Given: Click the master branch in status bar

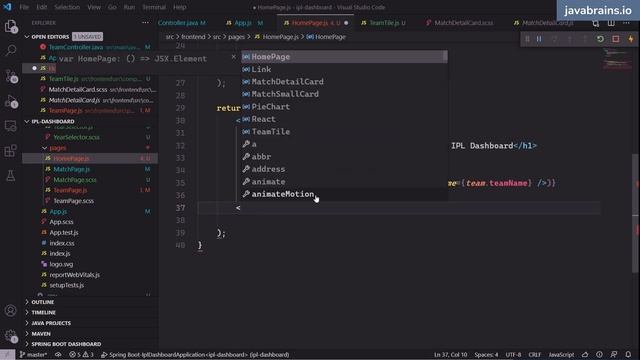Looking at the screenshot, I should [33, 355].
